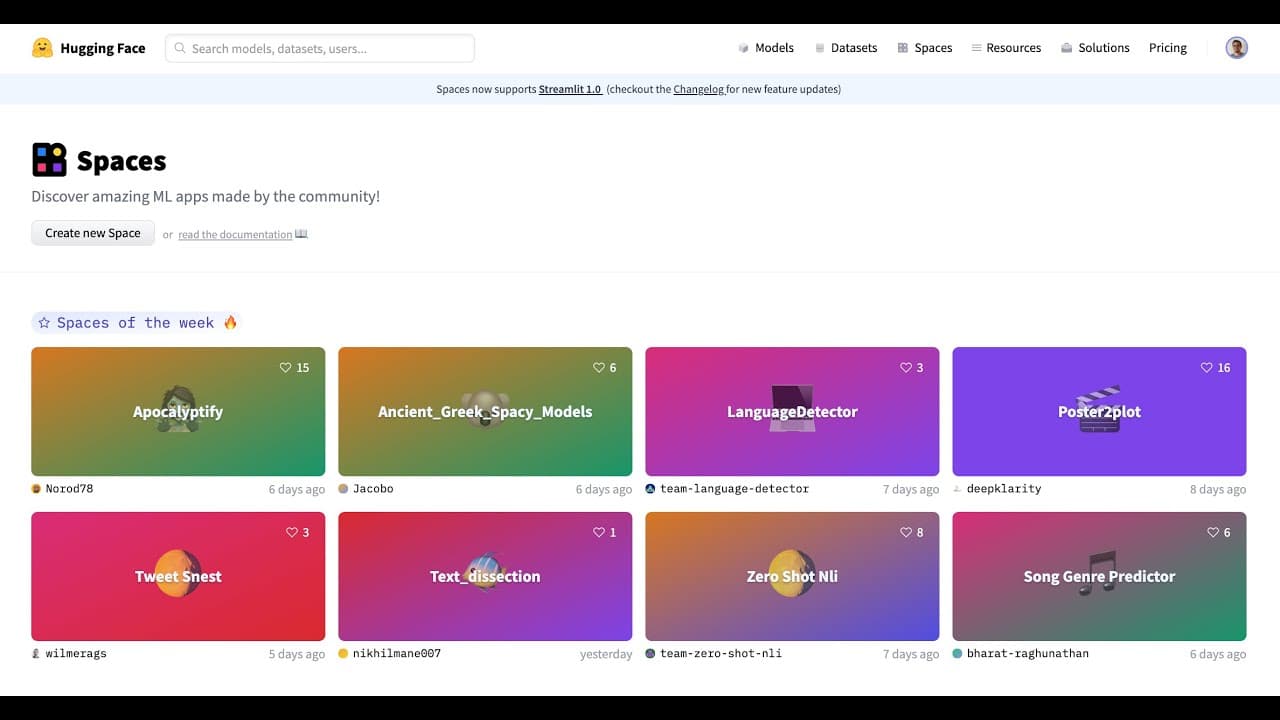Open the Ancient_Greek_Spacy_Models space card
This screenshot has width=1280, height=720.
[485, 412]
